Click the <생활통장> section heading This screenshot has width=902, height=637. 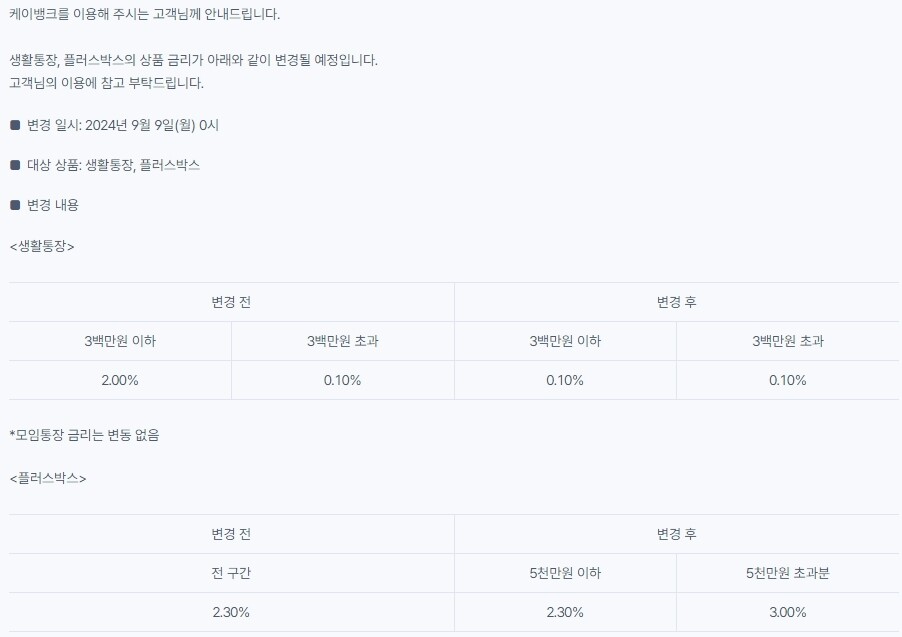42,247
